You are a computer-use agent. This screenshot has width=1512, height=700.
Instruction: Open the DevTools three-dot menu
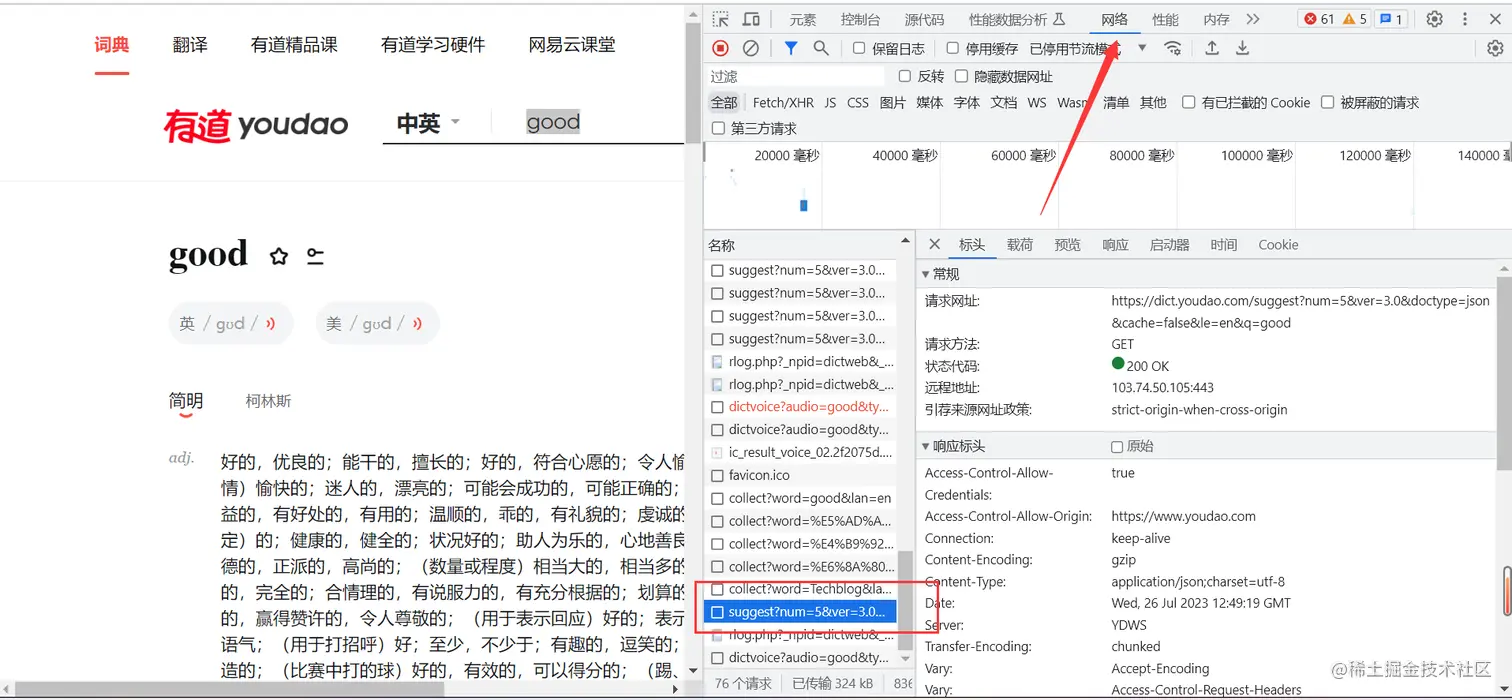1466,19
